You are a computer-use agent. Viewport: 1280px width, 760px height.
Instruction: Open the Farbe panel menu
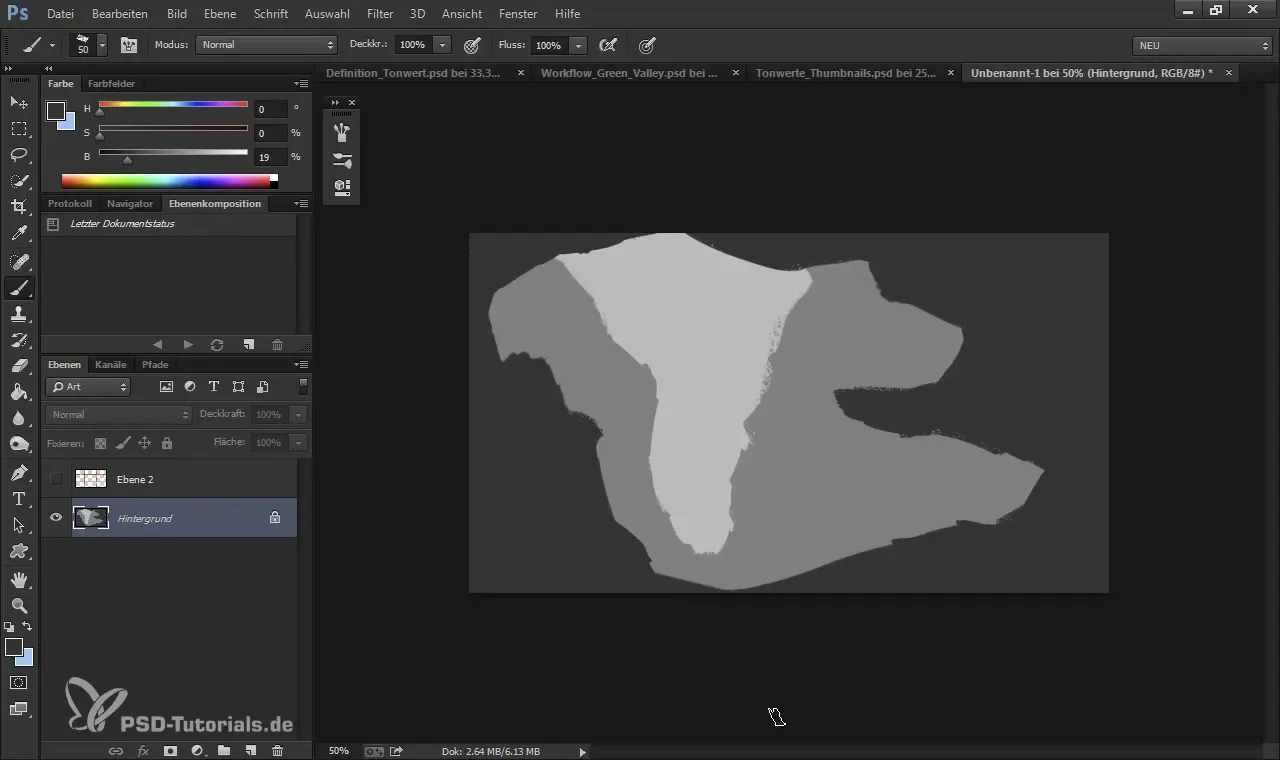pos(301,84)
